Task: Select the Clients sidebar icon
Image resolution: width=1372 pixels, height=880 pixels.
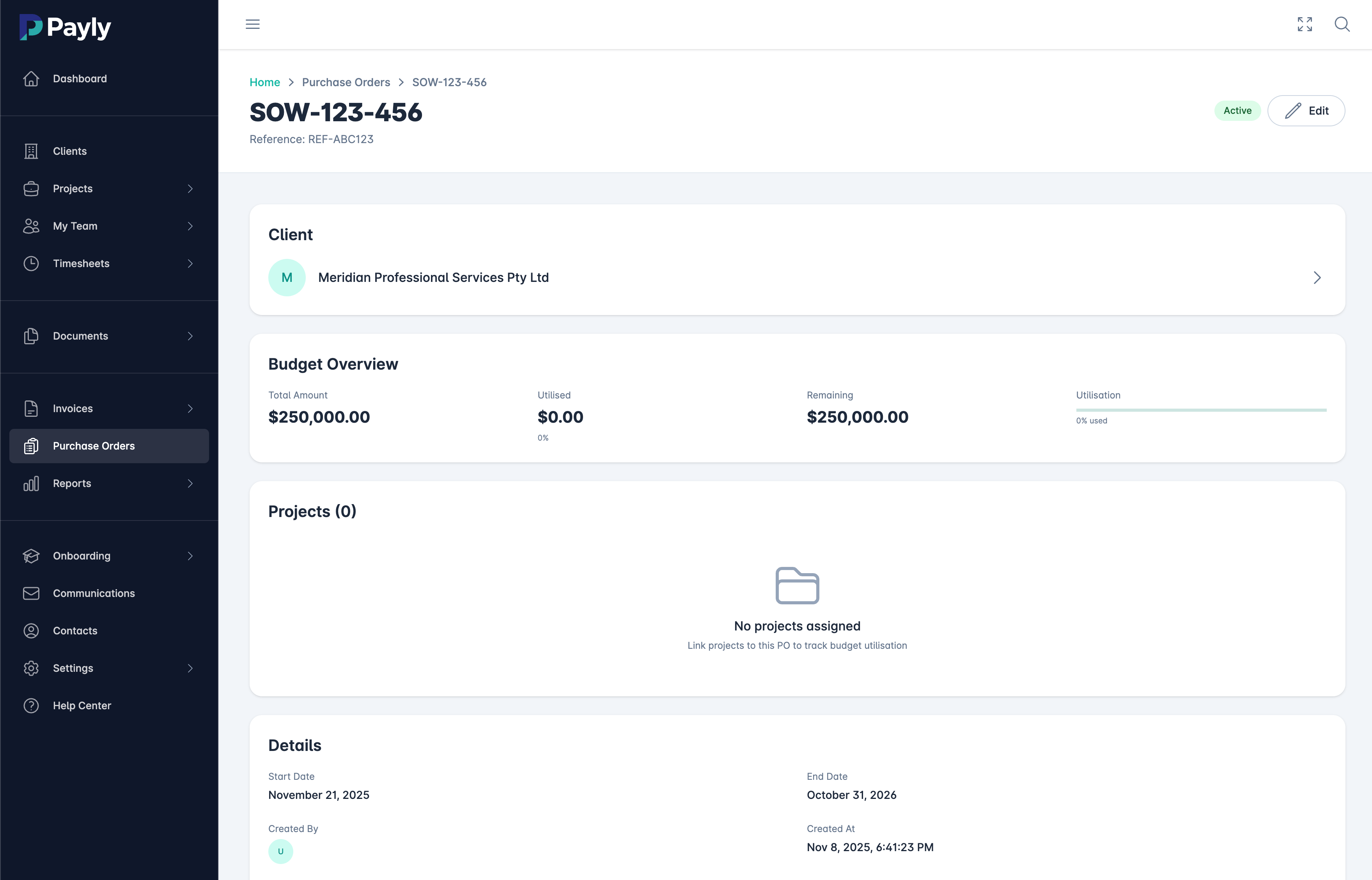Action: [x=32, y=151]
